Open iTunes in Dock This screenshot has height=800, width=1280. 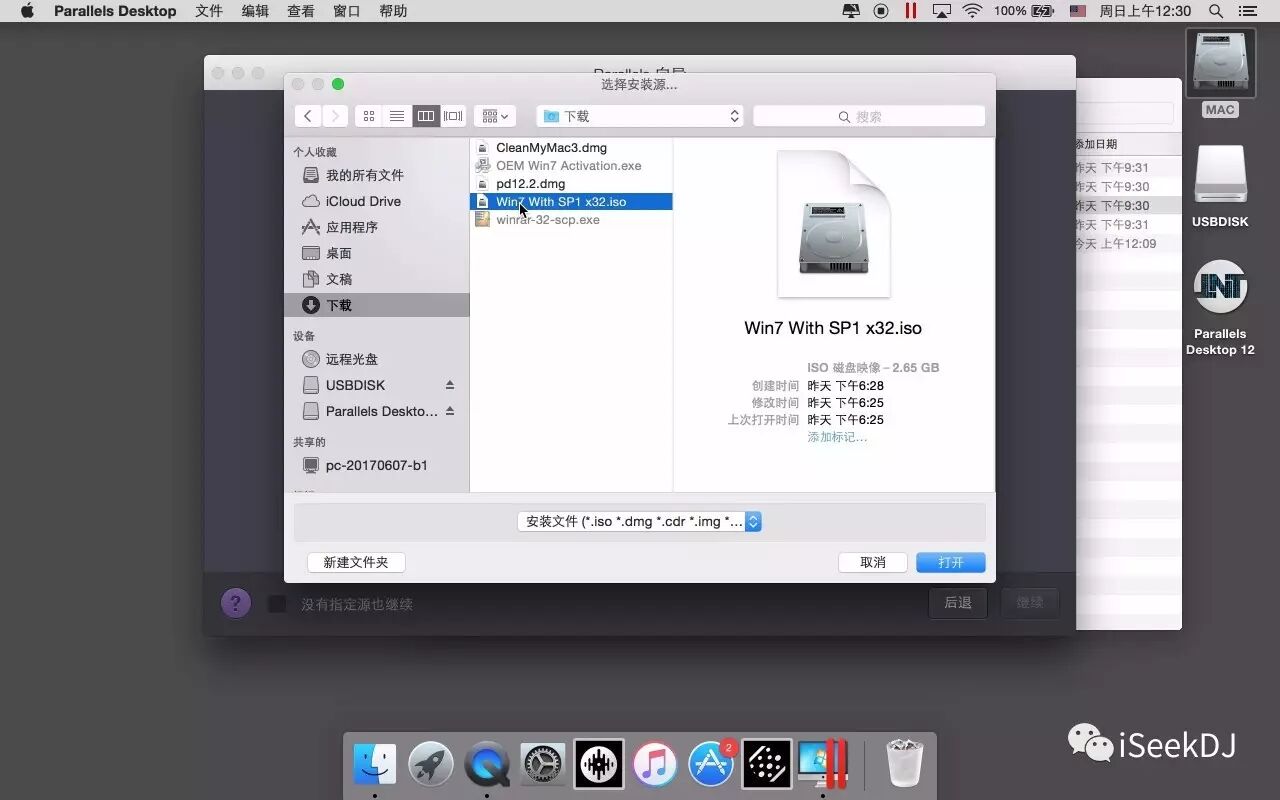[655, 765]
